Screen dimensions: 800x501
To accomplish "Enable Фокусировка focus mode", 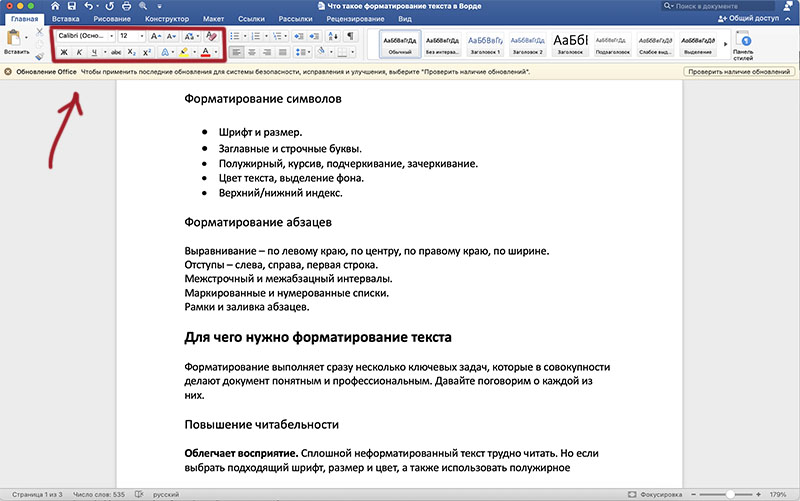I will point(655,494).
